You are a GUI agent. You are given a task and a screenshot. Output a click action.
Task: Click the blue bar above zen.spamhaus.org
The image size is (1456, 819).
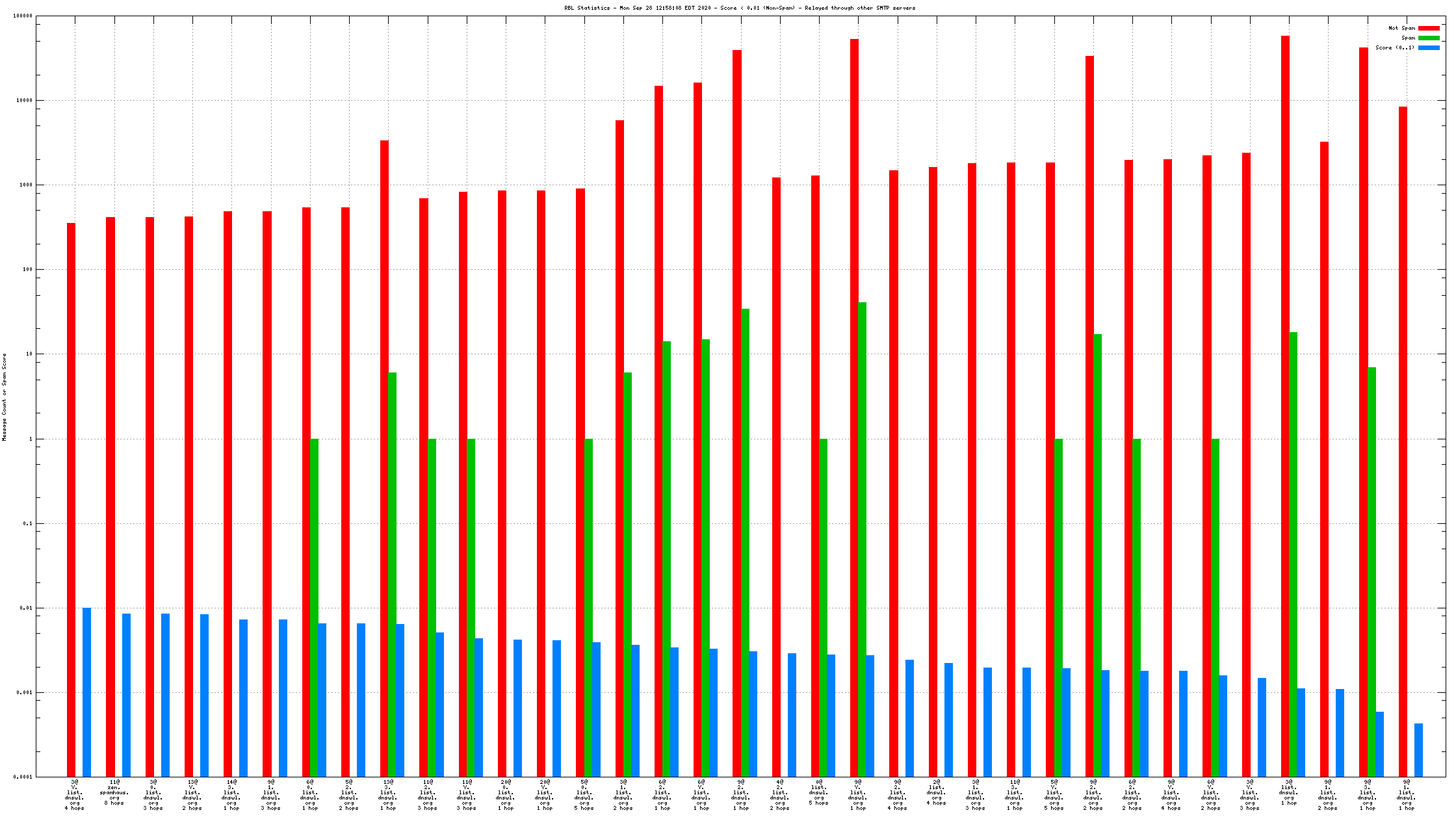(x=126, y=694)
